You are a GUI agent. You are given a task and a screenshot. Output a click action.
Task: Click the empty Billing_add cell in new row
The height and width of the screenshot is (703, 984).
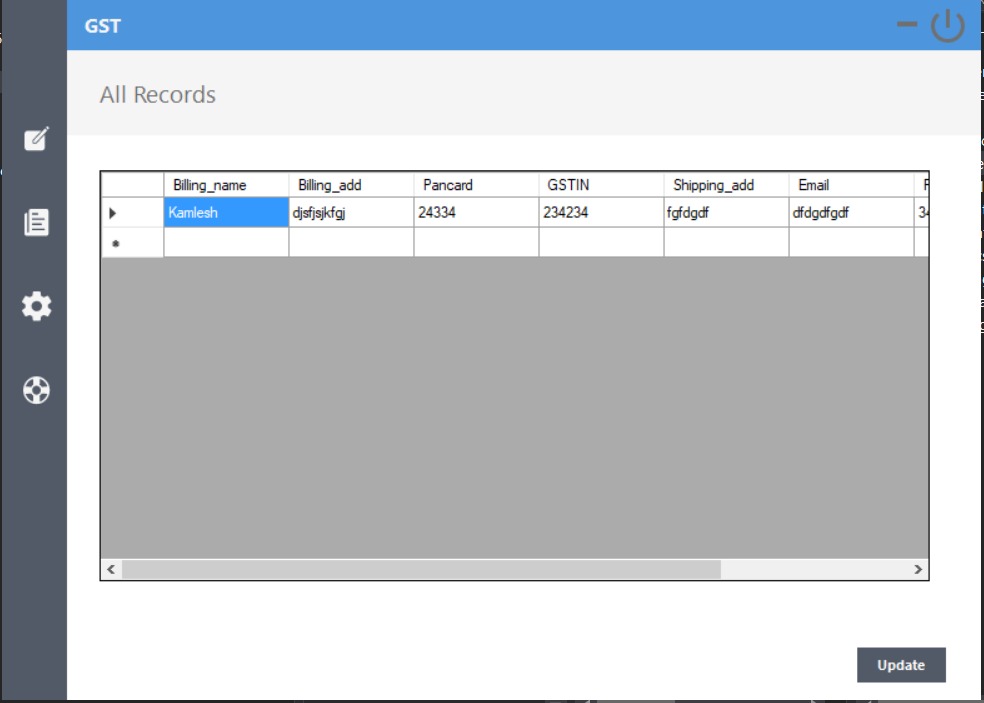351,242
